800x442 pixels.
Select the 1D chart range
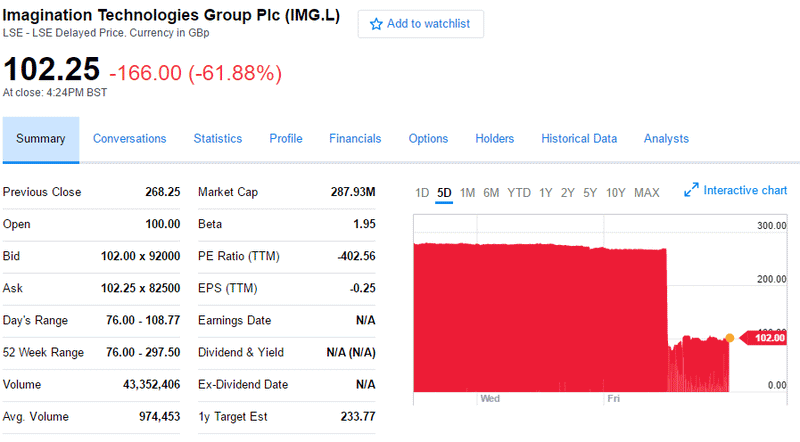click(422, 193)
